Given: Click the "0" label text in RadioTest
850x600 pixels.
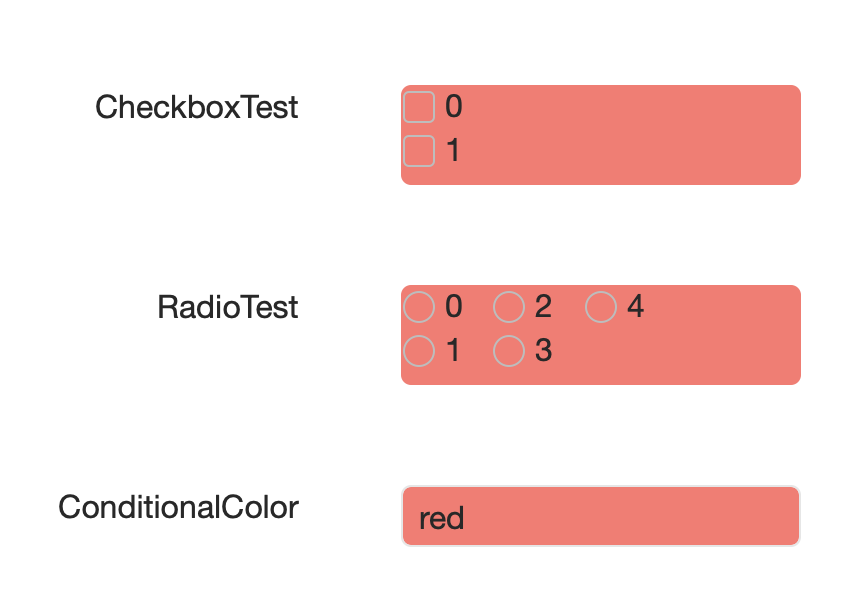Looking at the screenshot, I should click(454, 307).
